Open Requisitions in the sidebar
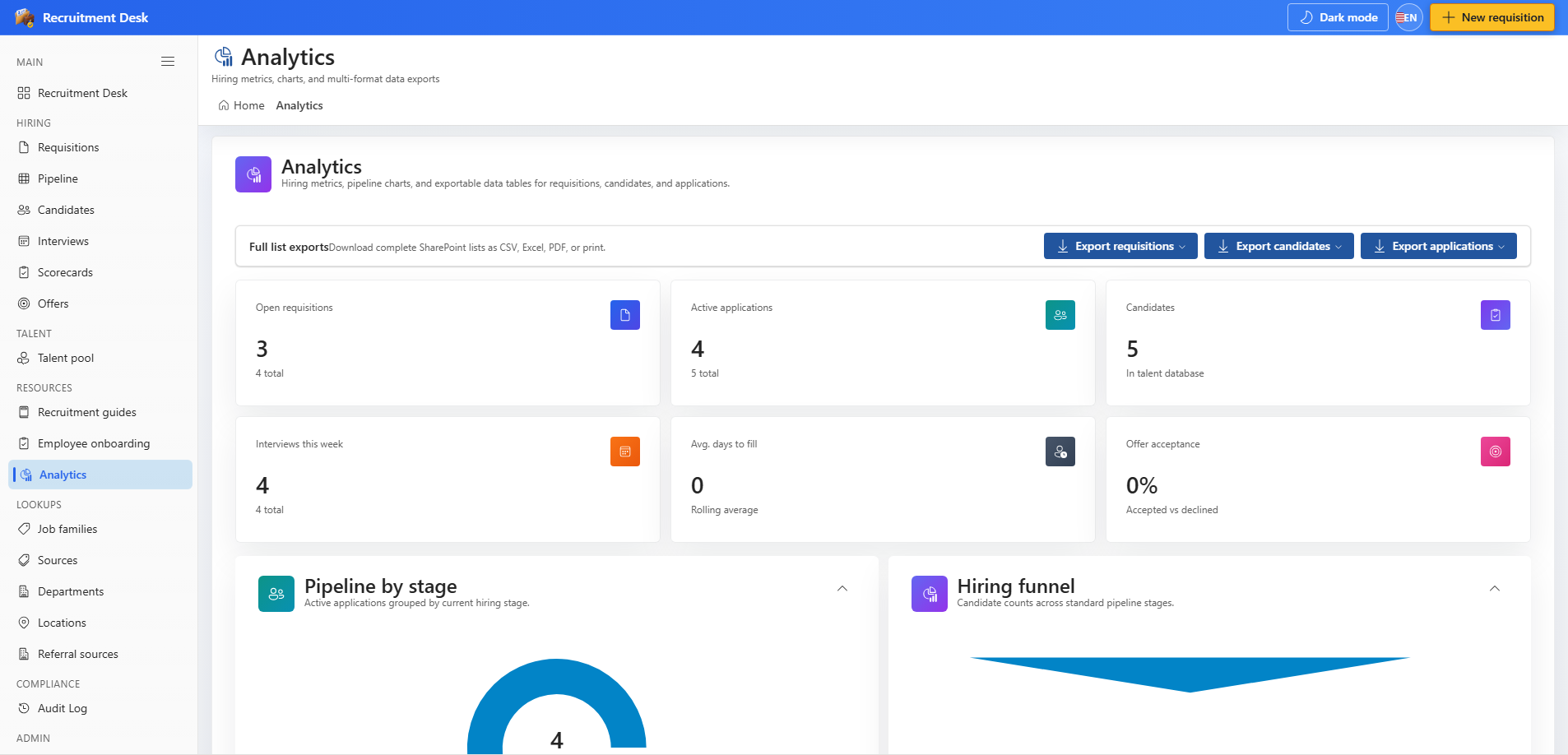The image size is (1568, 755). tap(100, 147)
